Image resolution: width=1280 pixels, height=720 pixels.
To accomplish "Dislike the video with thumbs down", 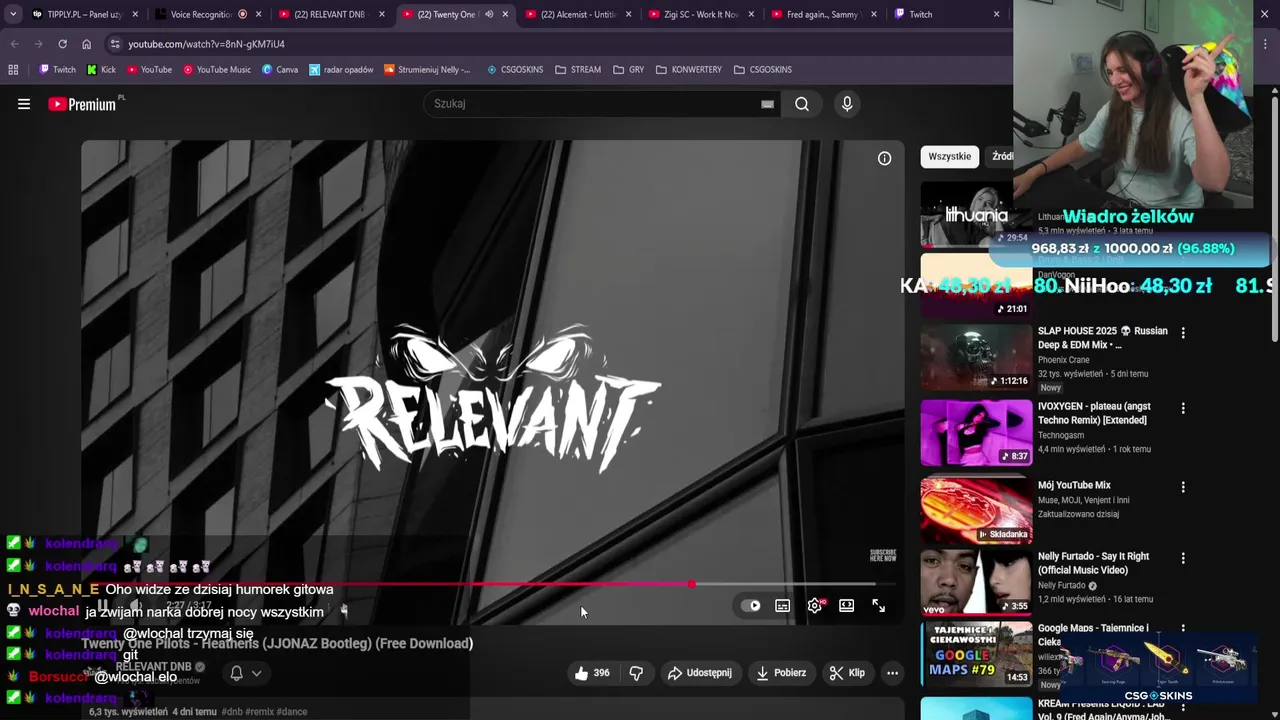I will point(636,673).
